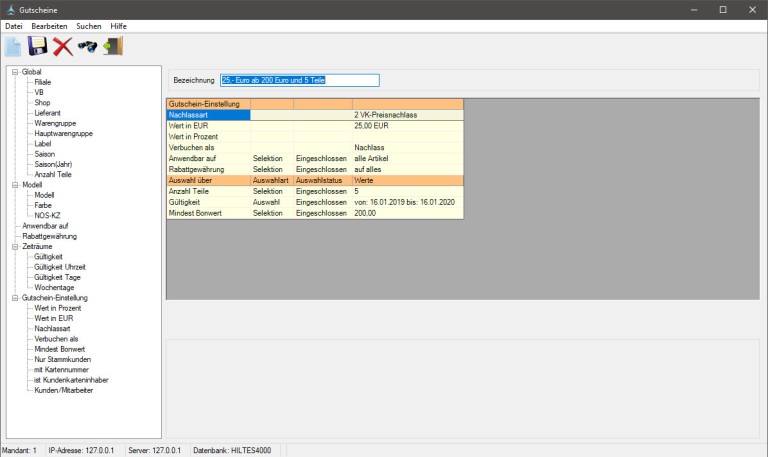Open the Bearbeiten menu
This screenshot has height=457, width=768.
49,25
